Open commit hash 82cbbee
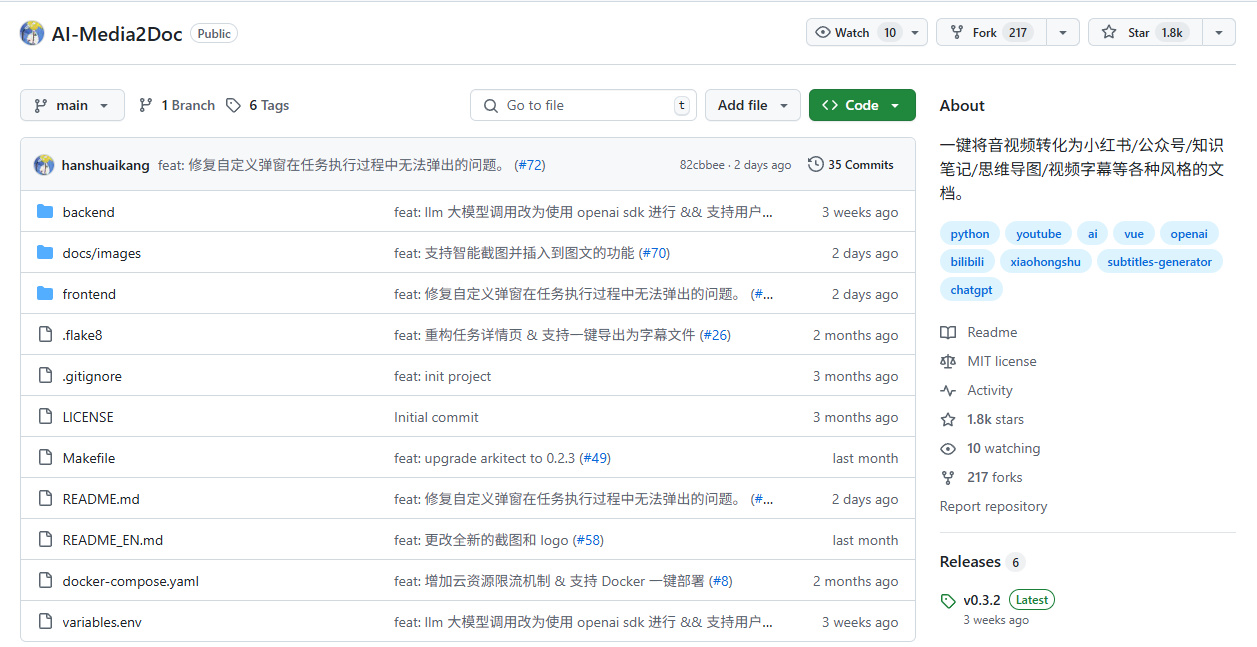This screenshot has width=1257, height=647. [702, 165]
